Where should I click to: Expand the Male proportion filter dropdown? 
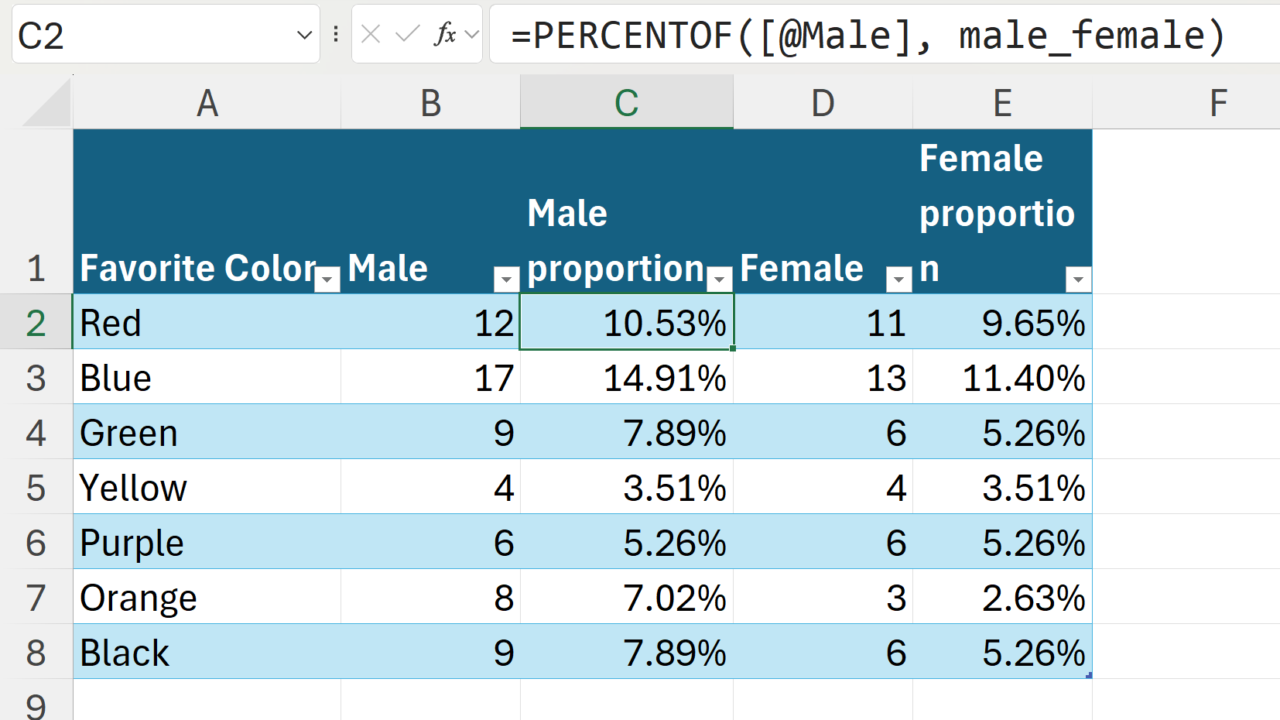point(720,280)
